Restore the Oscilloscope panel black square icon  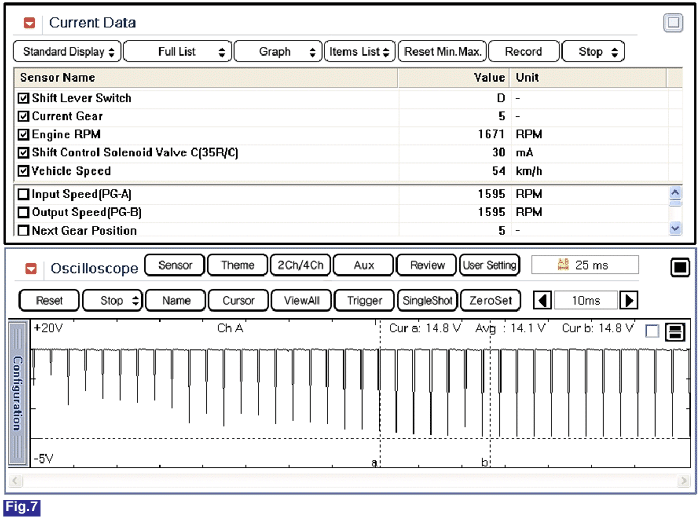[680, 267]
